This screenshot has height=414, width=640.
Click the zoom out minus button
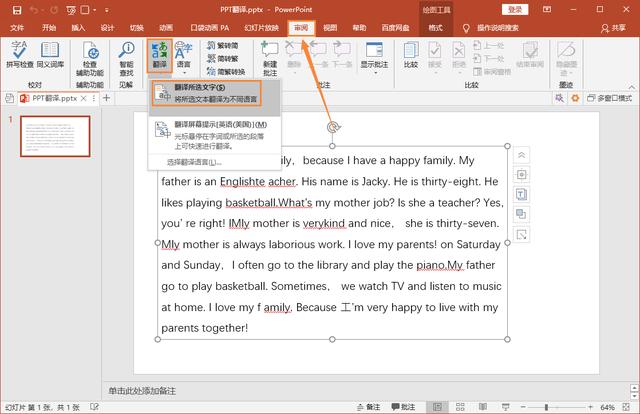point(523,407)
